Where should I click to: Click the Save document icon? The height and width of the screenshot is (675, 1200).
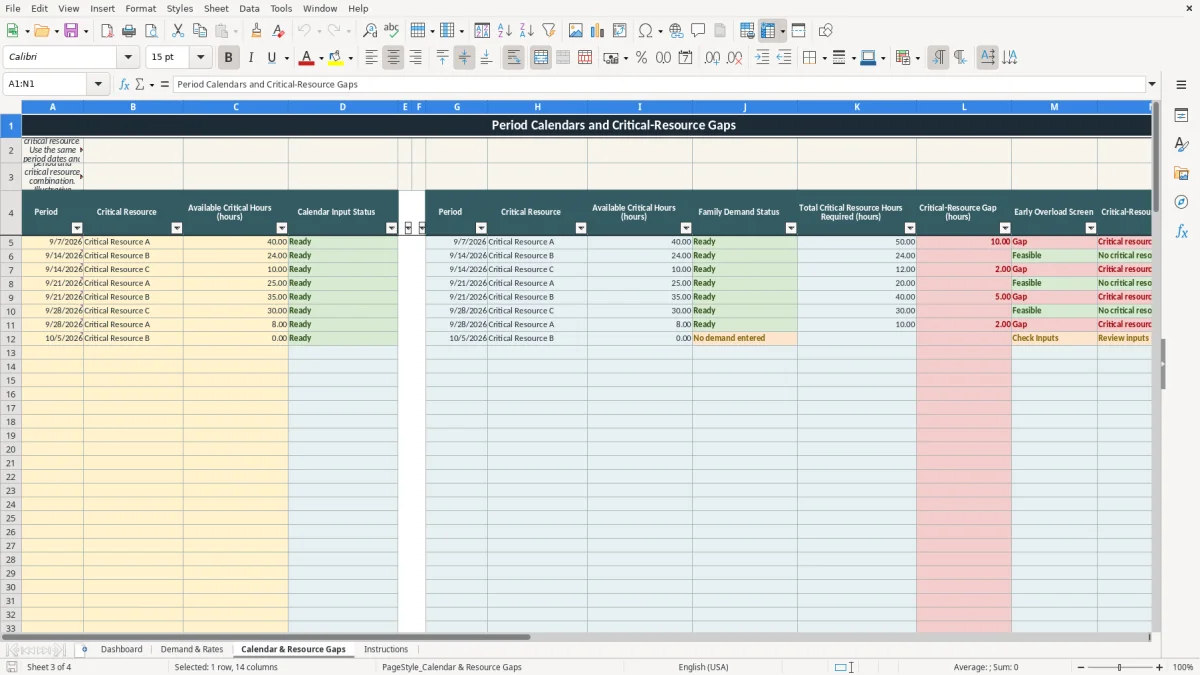point(71,31)
